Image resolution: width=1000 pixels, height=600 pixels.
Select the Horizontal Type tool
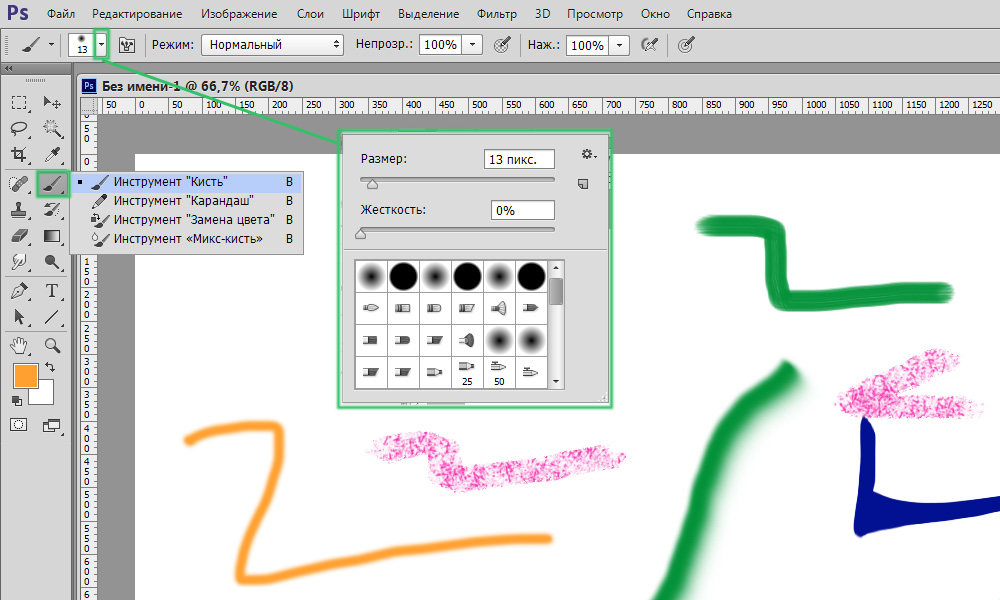pyautogui.click(x=52, y=291)
